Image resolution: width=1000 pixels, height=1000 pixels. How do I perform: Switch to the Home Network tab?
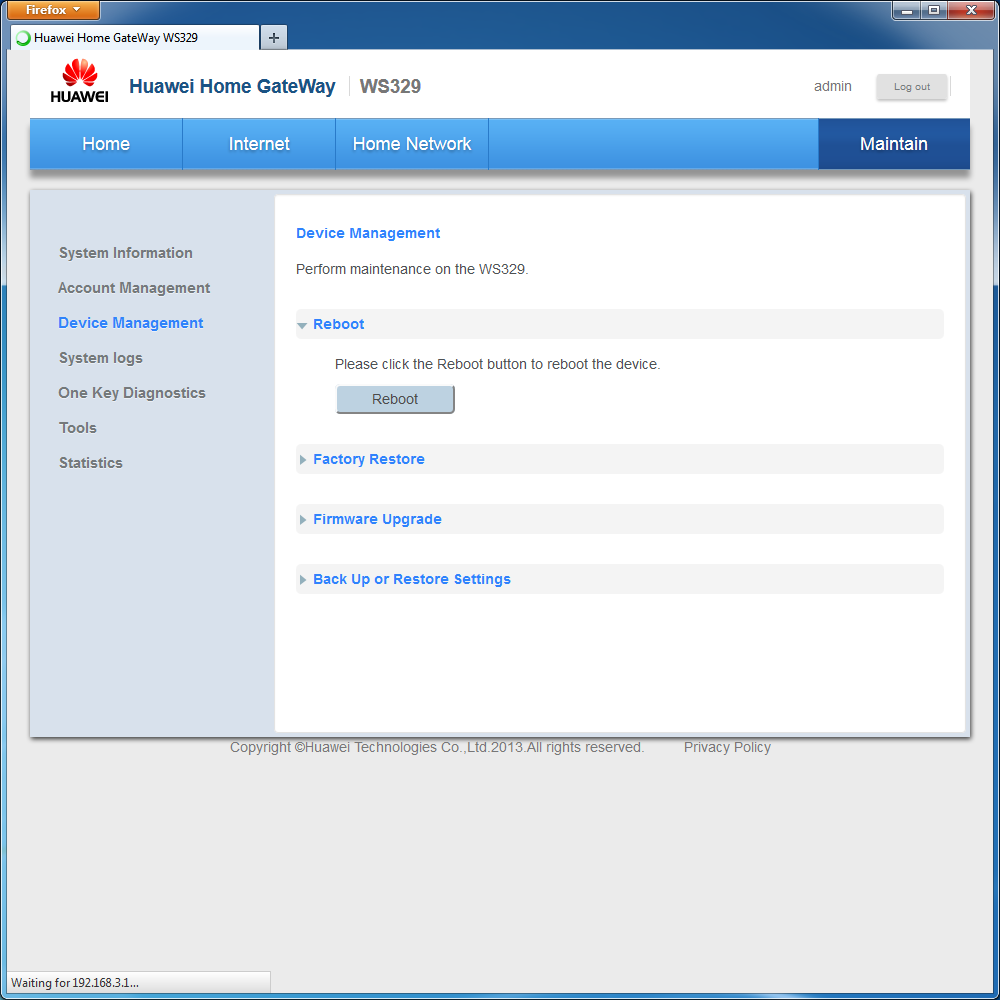[x=412, y=143]
